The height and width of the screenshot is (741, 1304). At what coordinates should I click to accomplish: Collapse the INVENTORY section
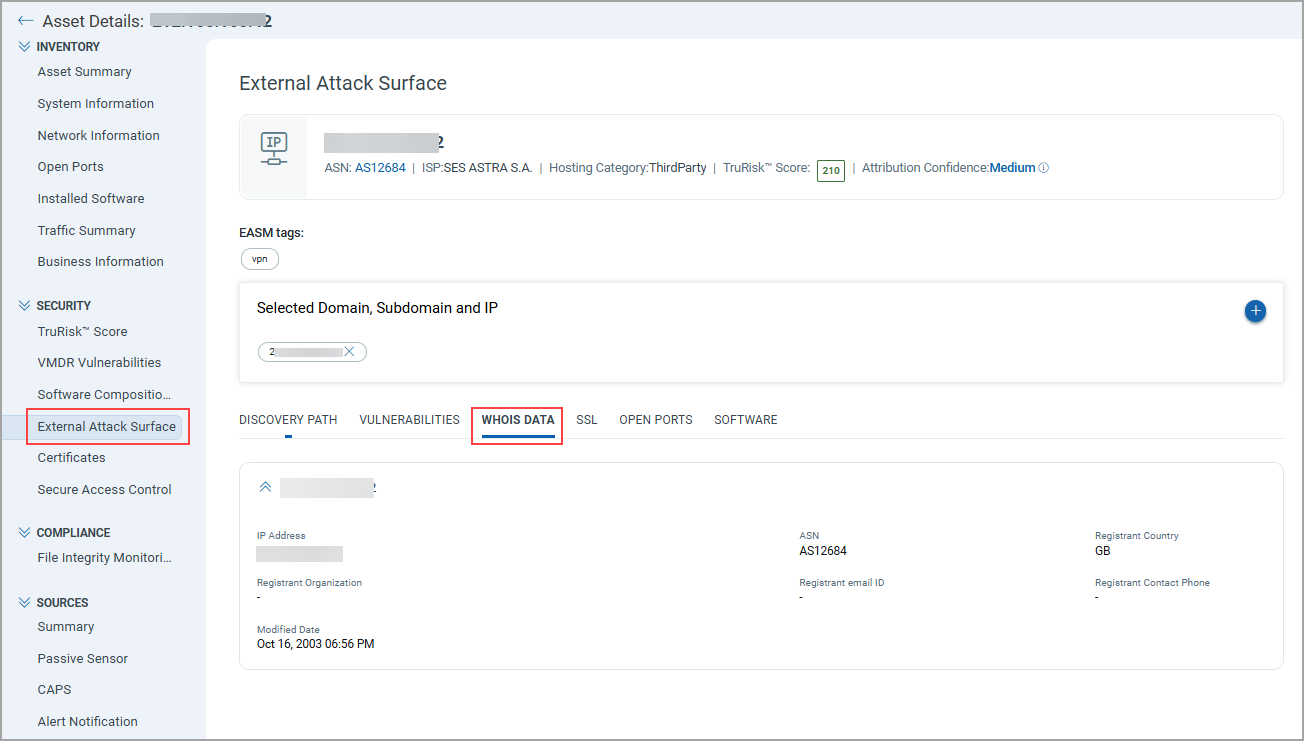22,45
